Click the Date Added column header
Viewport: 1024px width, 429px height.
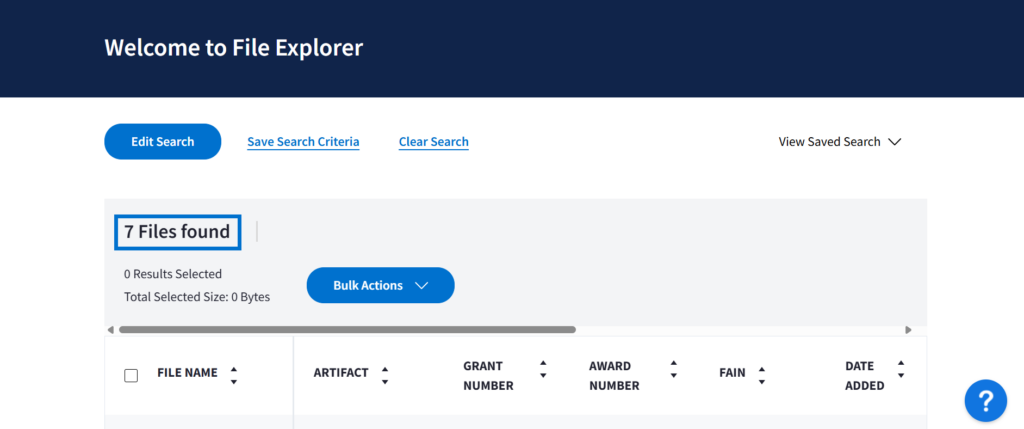(864, 375)
